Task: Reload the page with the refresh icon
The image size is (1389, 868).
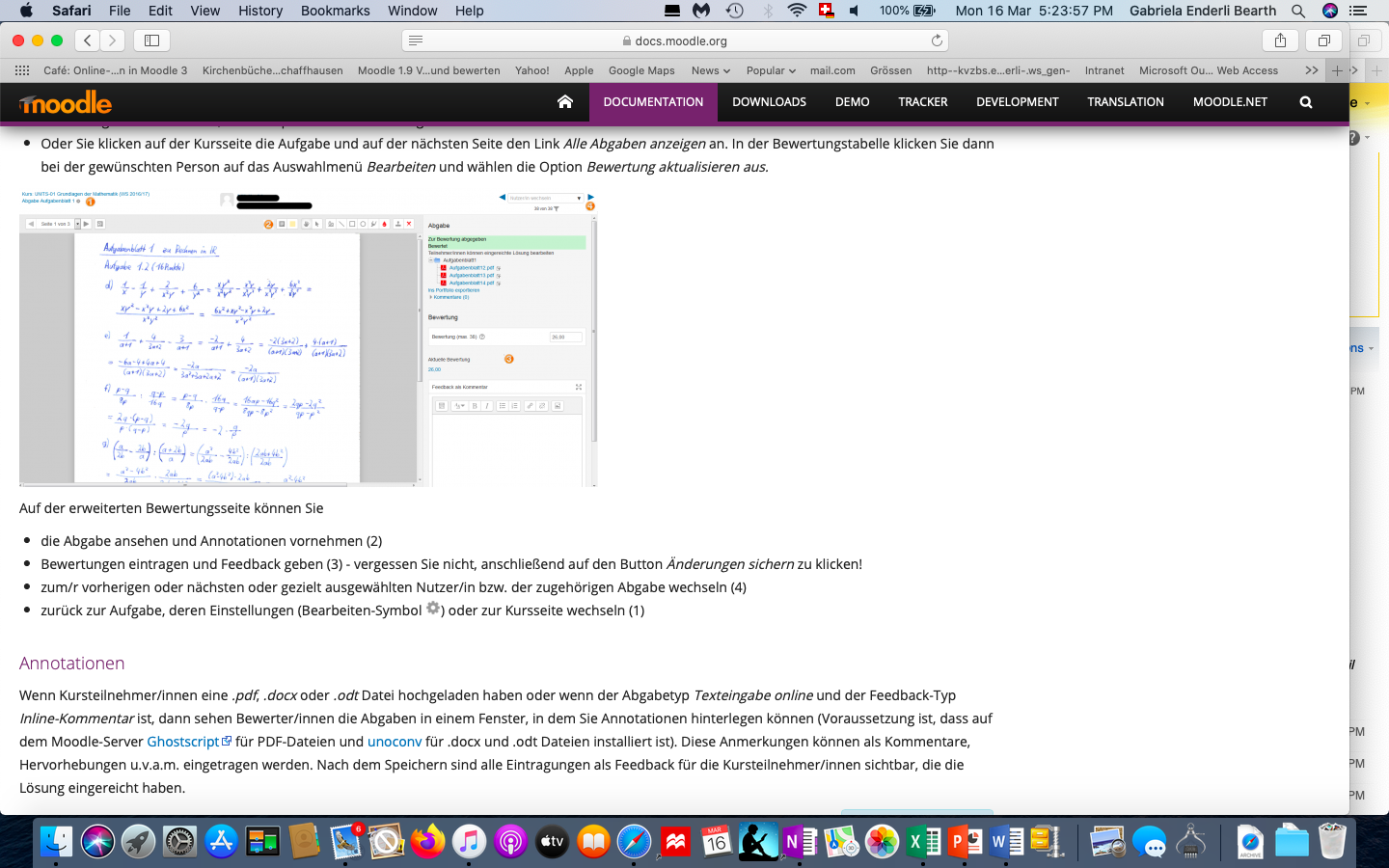Action: click(936, 41)
